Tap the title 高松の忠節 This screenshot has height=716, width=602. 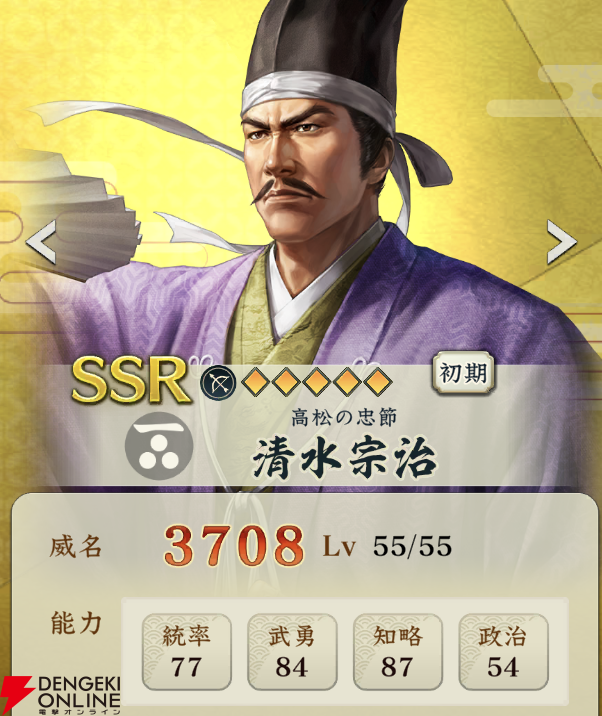(344, 417)
